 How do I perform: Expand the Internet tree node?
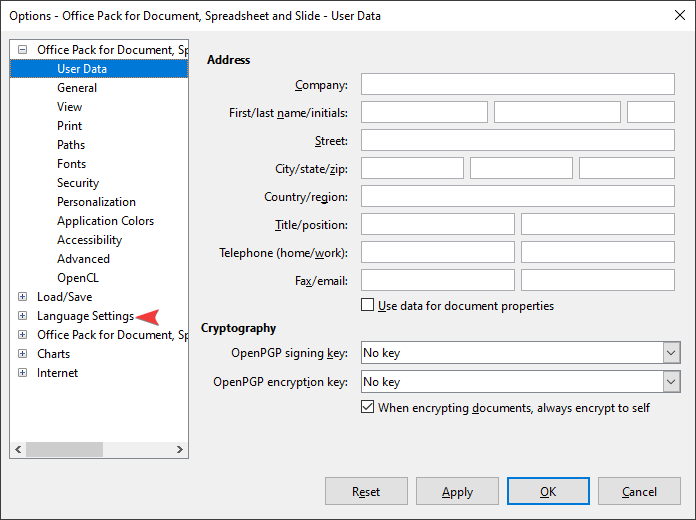coord(23,373)
